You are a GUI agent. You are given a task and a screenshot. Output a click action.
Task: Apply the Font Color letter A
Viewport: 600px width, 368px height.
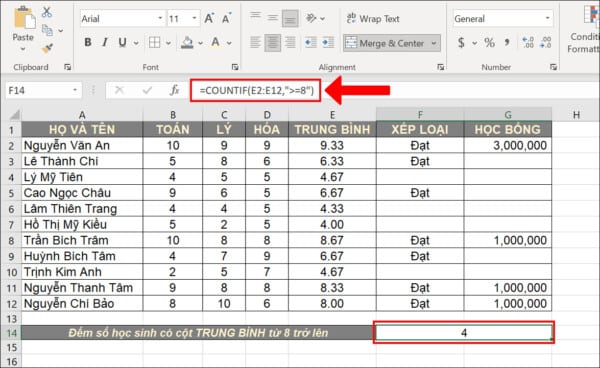click(x=215, y=42)
